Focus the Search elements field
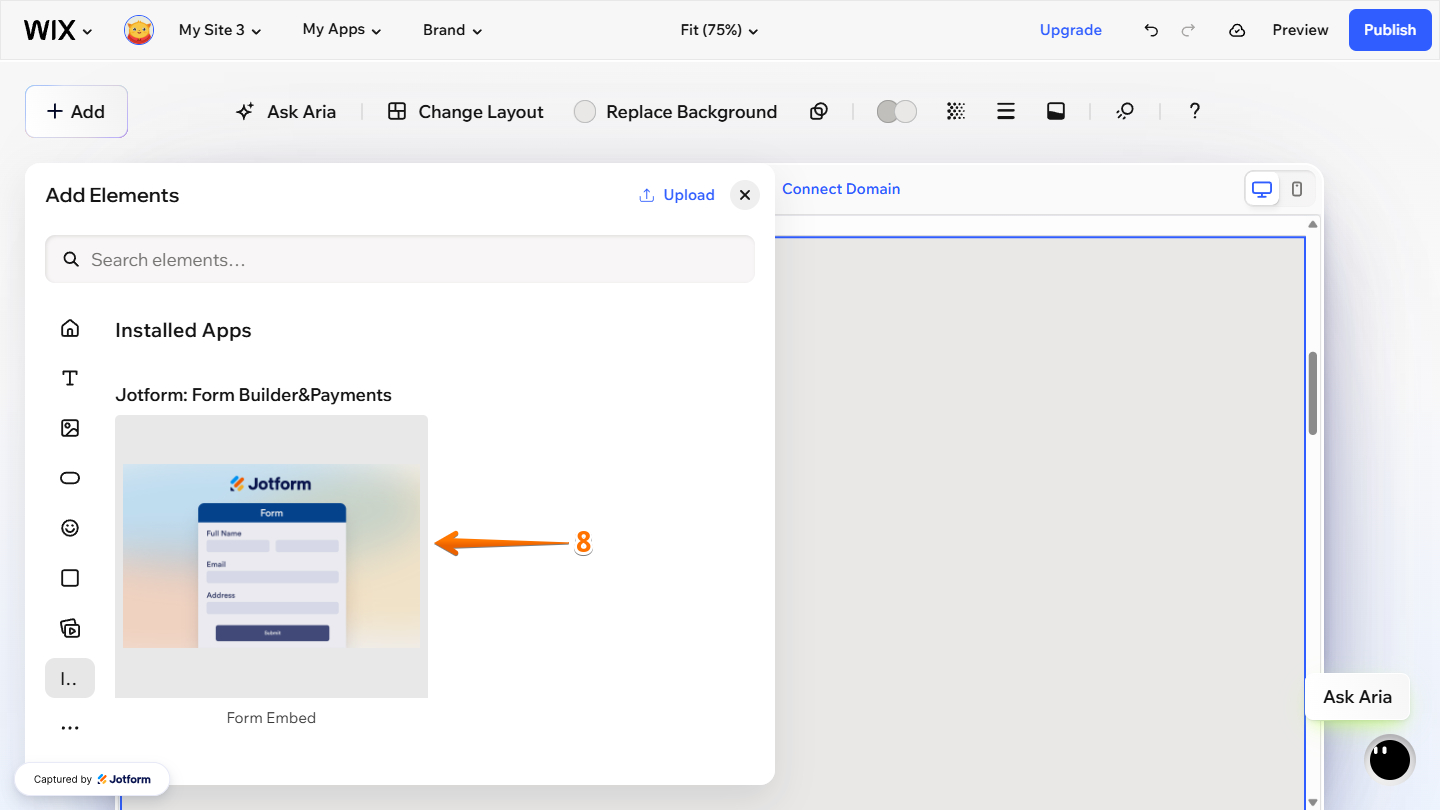This screenshot has height=810, width=1440. pos(400,259)
